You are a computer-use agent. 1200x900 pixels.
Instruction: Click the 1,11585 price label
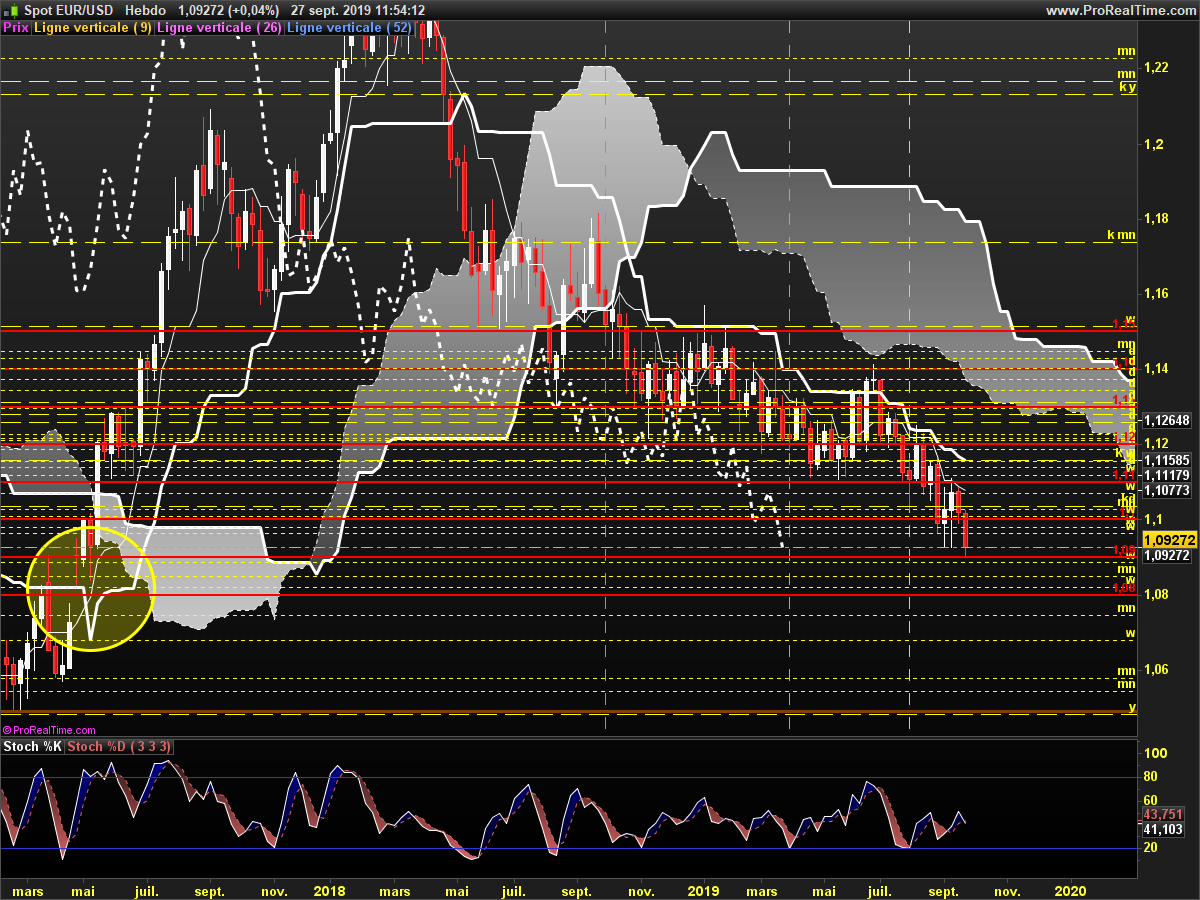(1166, 461)
